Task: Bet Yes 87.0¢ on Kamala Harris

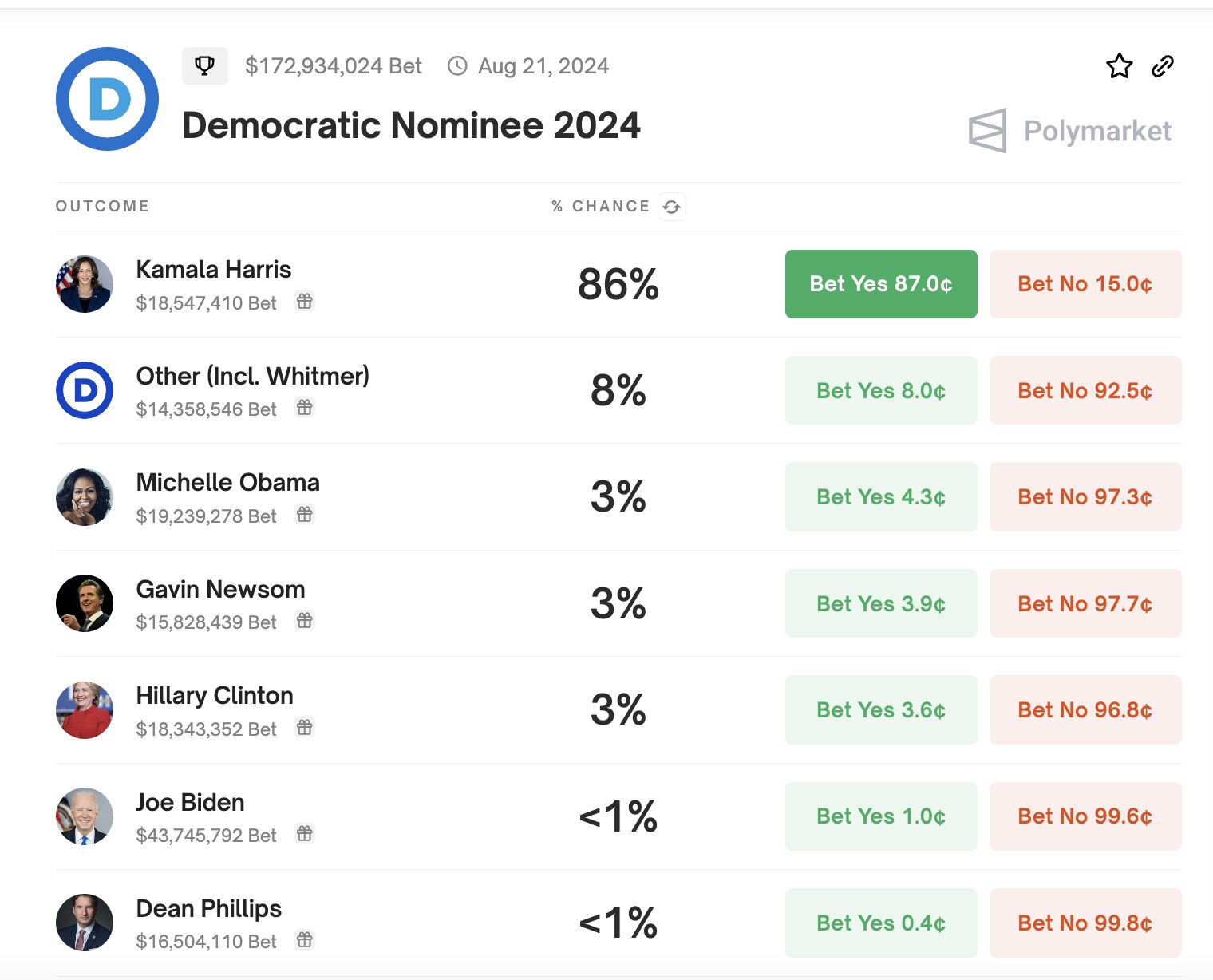Action: pos(881,284)
